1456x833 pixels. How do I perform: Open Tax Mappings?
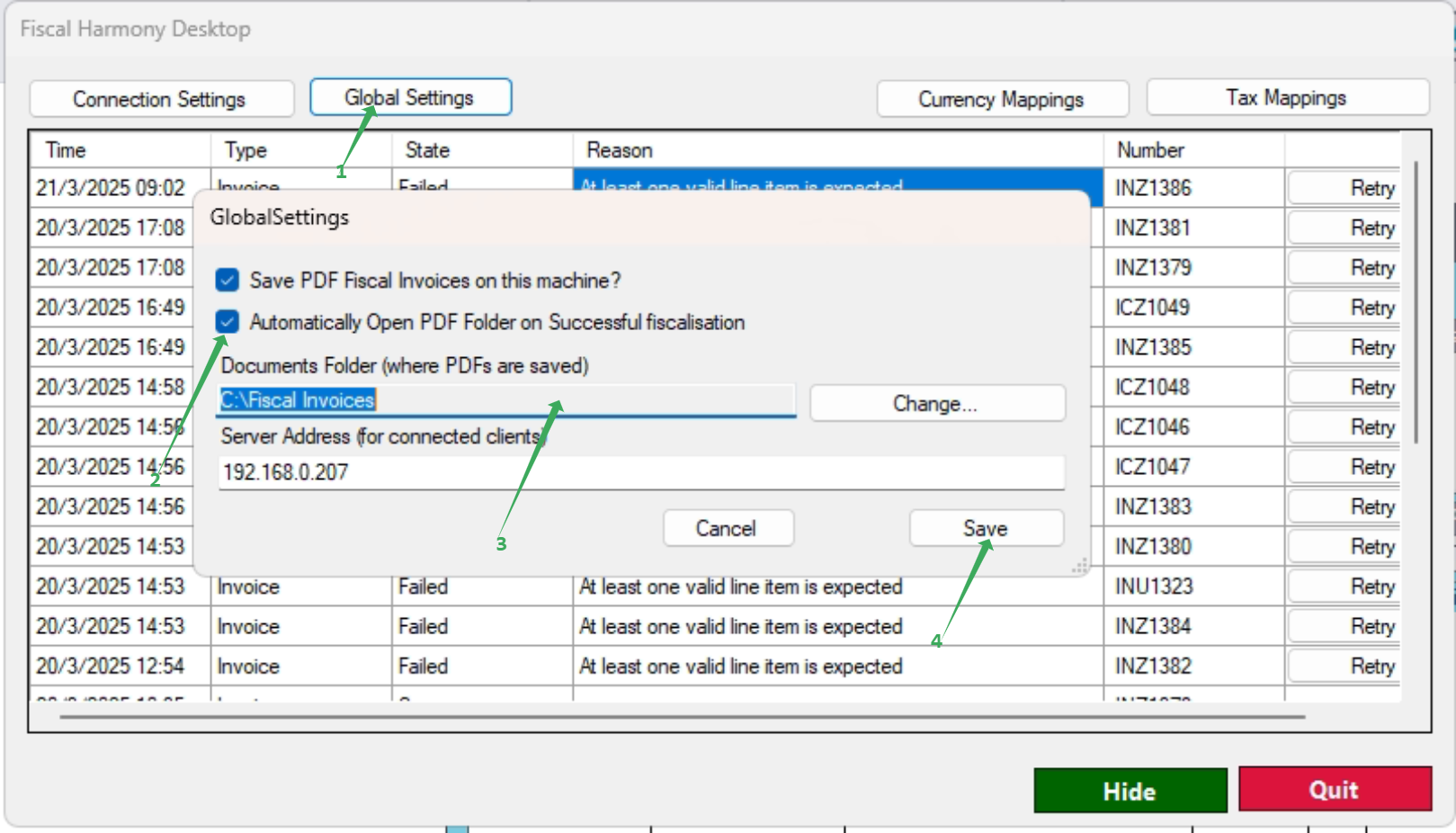[1287, 97]
